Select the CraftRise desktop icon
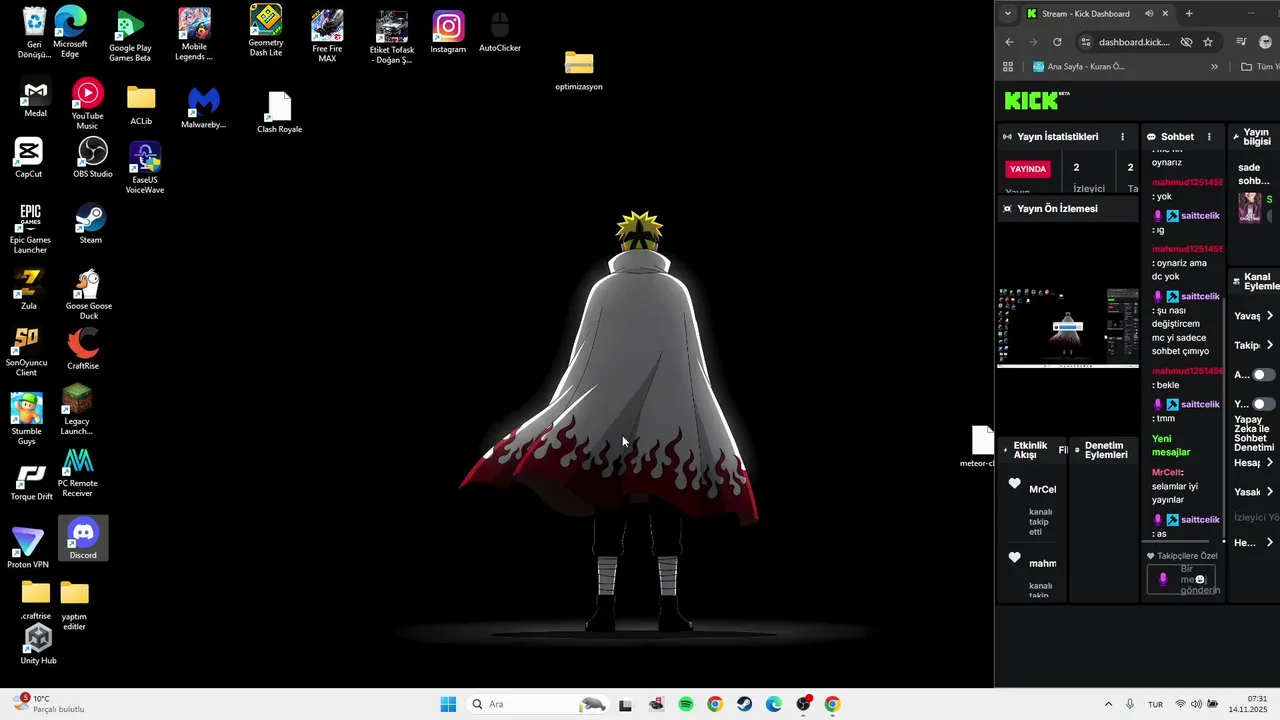The height and width of the screenshot is (720, 1280). [x=83, y=350]
